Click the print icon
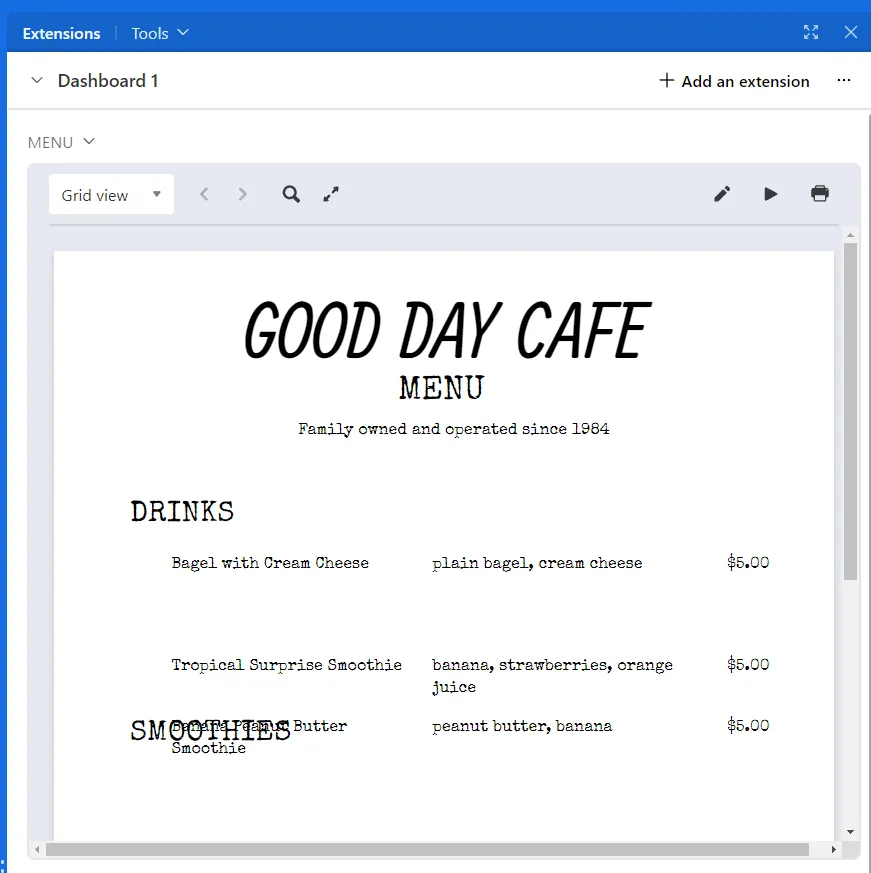 820,194
